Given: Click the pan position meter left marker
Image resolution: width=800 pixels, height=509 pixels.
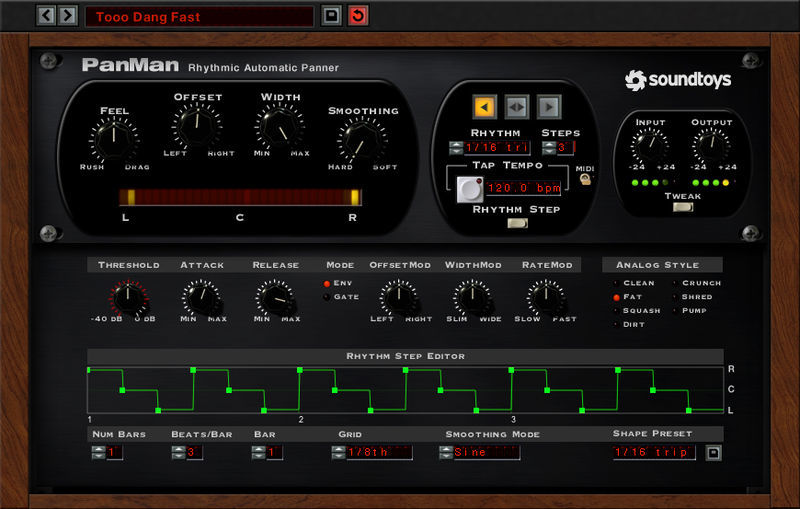Looking at the screenshot, I should click(x=131, y=197).
